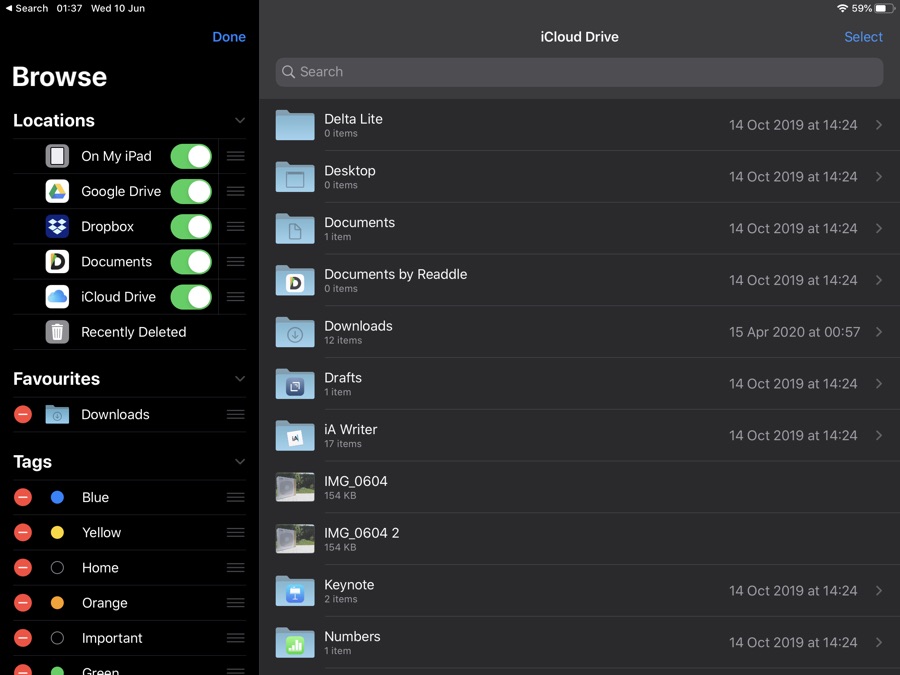
Task: Open Documents folder via its row chevron
Action: pyautogui.click(x=879, y=228)
